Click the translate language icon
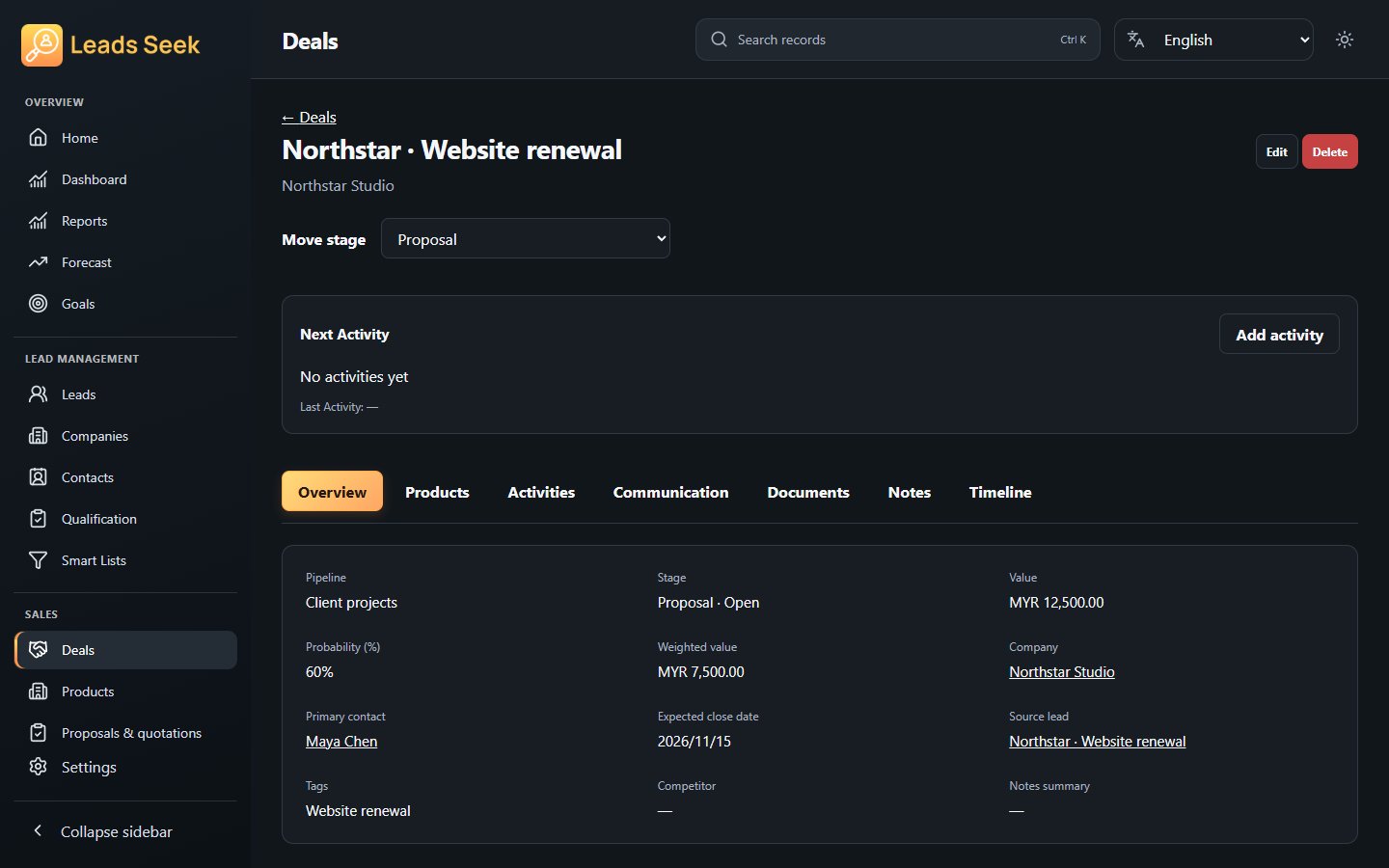1389x868 pixels. pos(1136,40)
